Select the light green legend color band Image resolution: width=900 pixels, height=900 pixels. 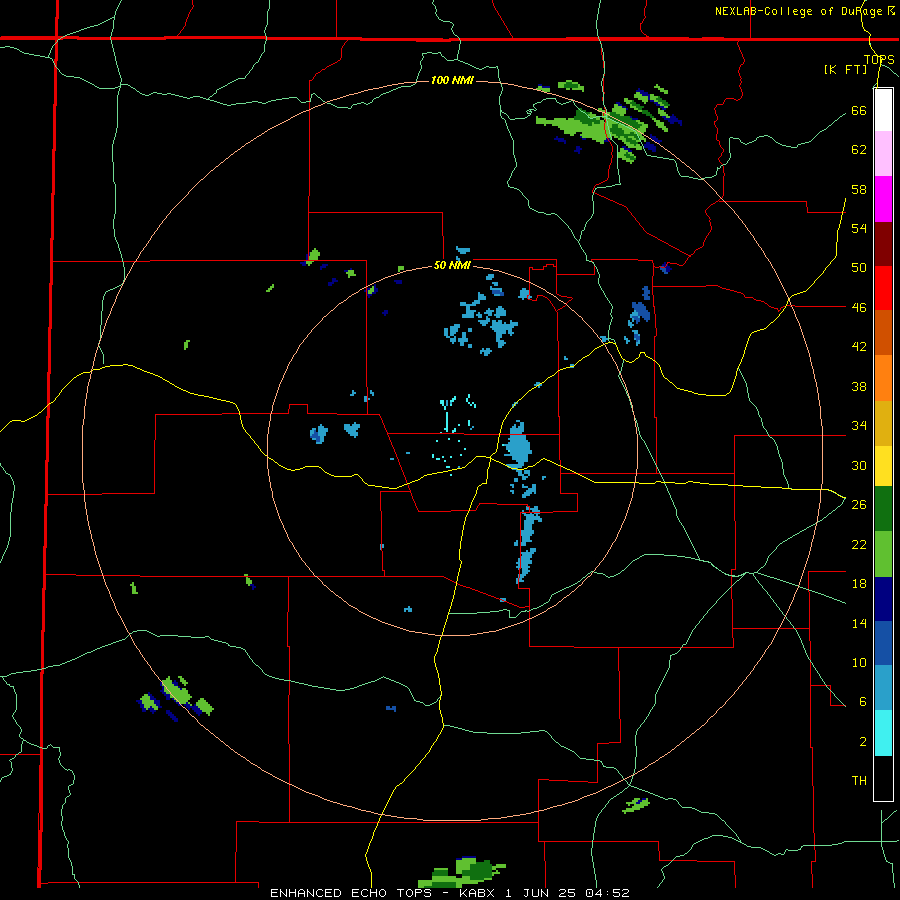click(883, 554)
